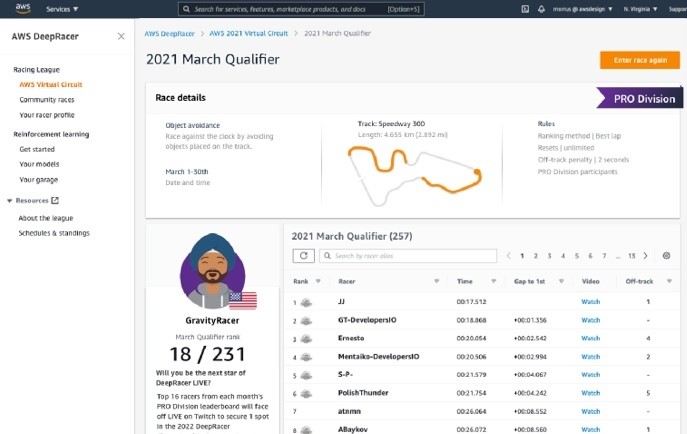Click the avatar icon beside GT-DevelopersIO
Screen dimensions: 687x434
point(306,321)
